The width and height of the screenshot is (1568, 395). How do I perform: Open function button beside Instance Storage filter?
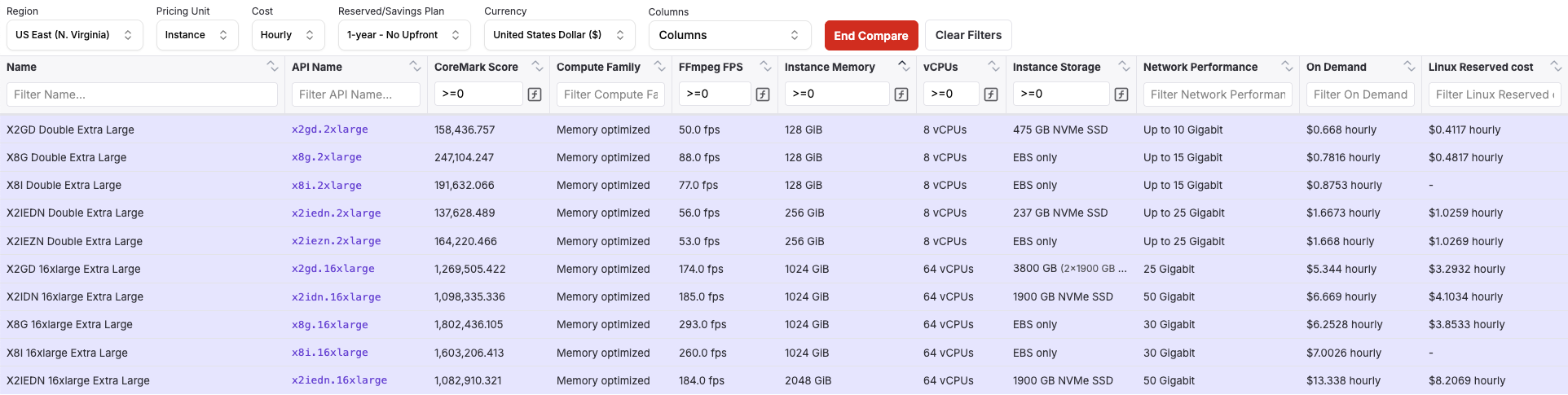(x=1121, y=94)
